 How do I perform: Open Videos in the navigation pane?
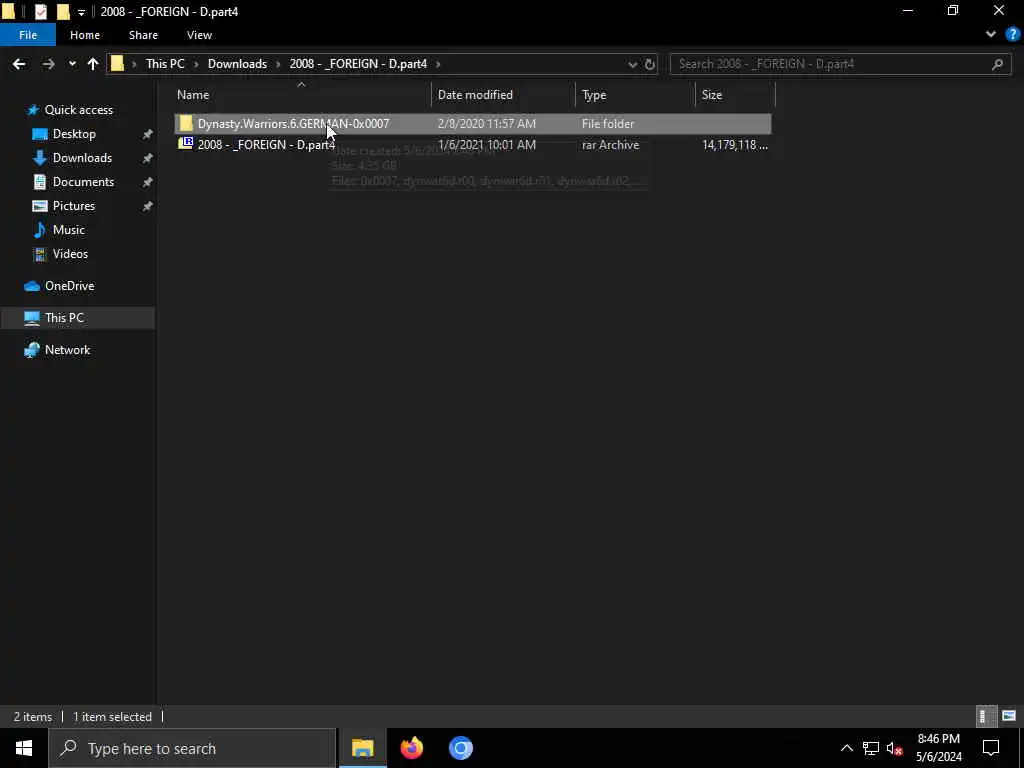point(70,253)
